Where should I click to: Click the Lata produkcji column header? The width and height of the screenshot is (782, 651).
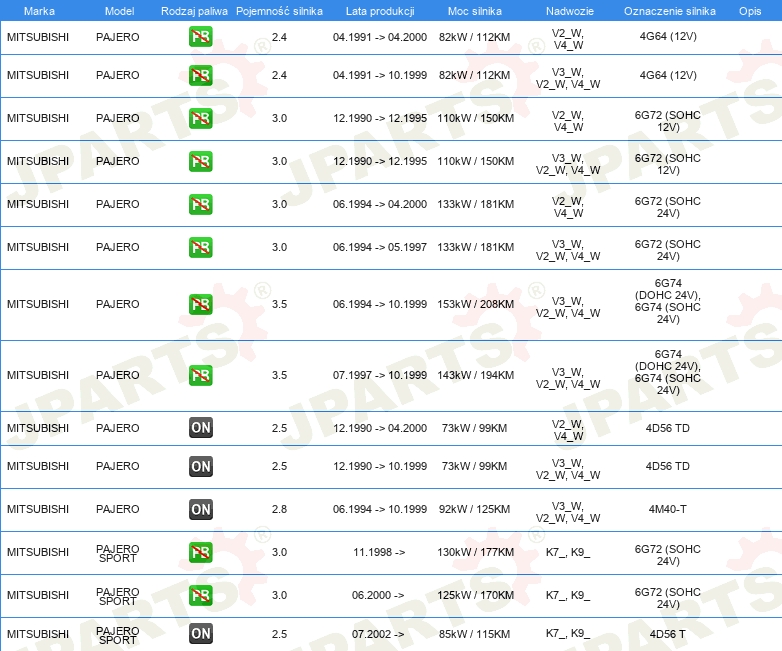pos(380,11)
